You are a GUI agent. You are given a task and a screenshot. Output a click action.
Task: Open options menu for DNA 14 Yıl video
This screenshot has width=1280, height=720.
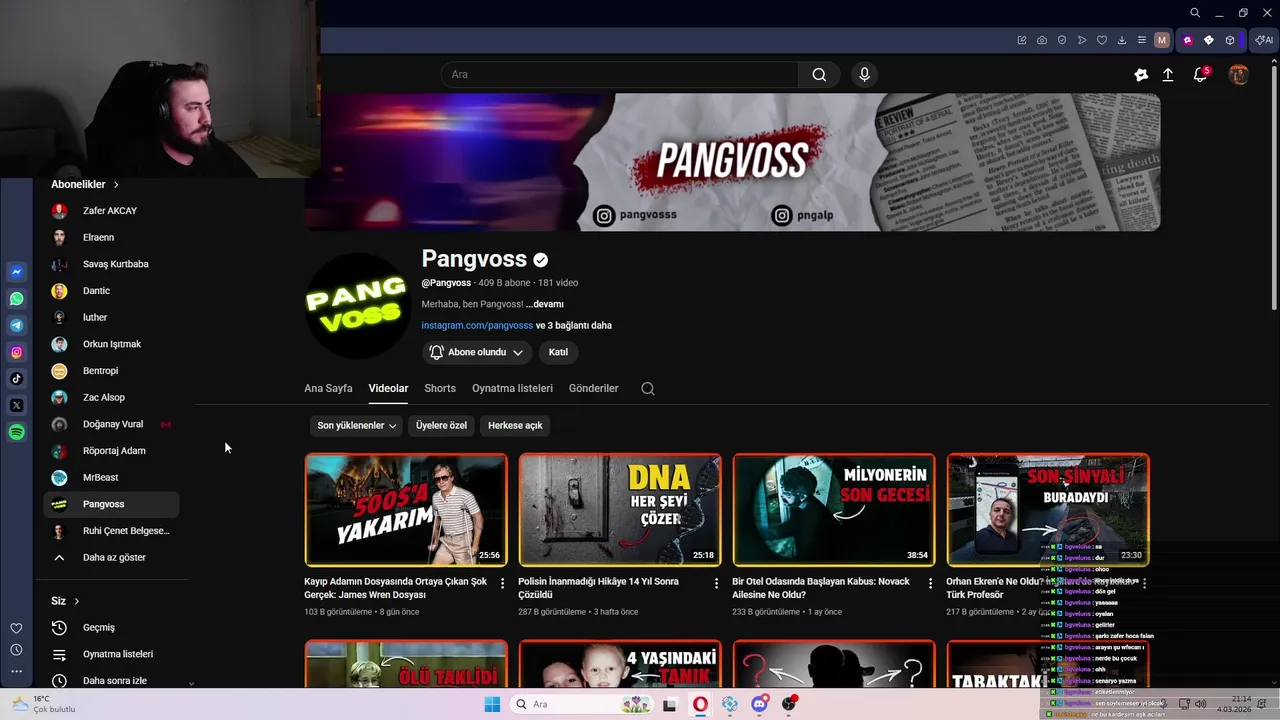pyautogui.click(x=716, y=583)
